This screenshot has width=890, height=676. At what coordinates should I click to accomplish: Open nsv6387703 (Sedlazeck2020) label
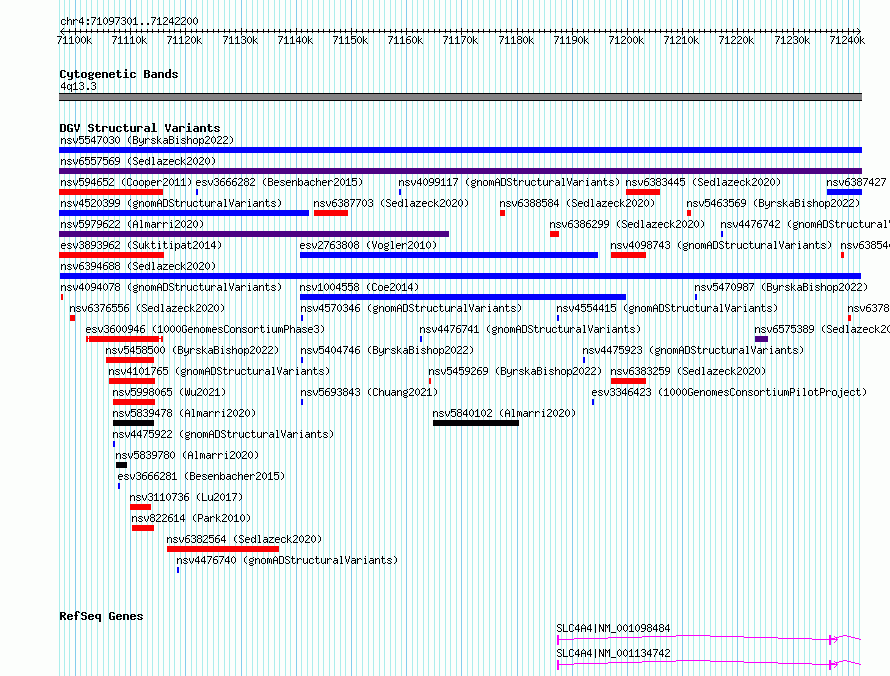point(391,203)
